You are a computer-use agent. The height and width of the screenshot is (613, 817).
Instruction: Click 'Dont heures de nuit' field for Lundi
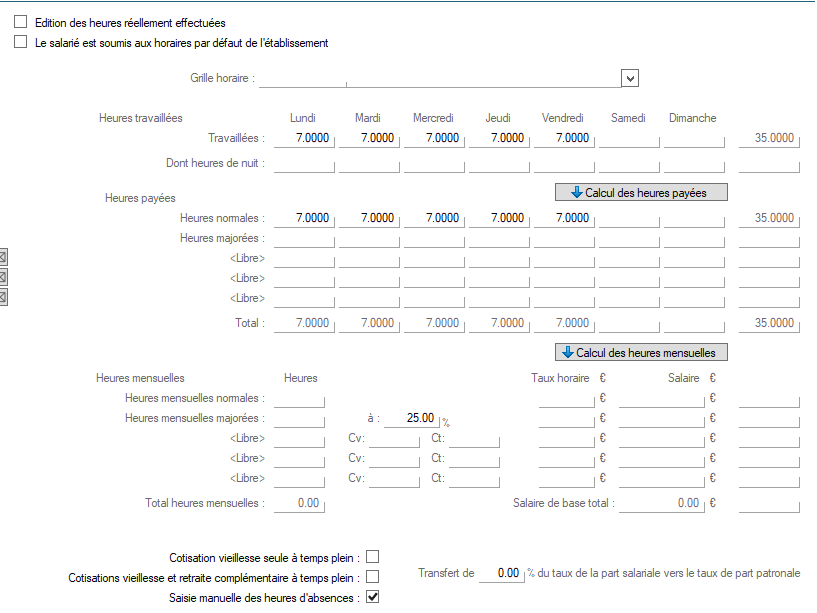coord(304,163)
